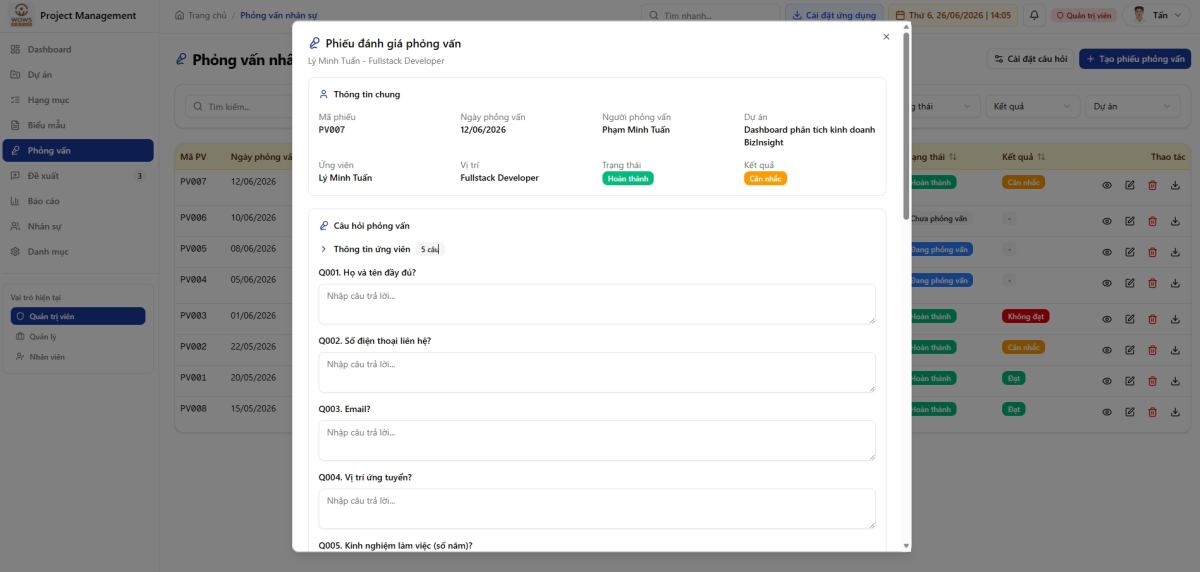Click the dialog's vertical scrollbar thumb
Viewport: 1200px width, 572px height.
pos(907,126)
